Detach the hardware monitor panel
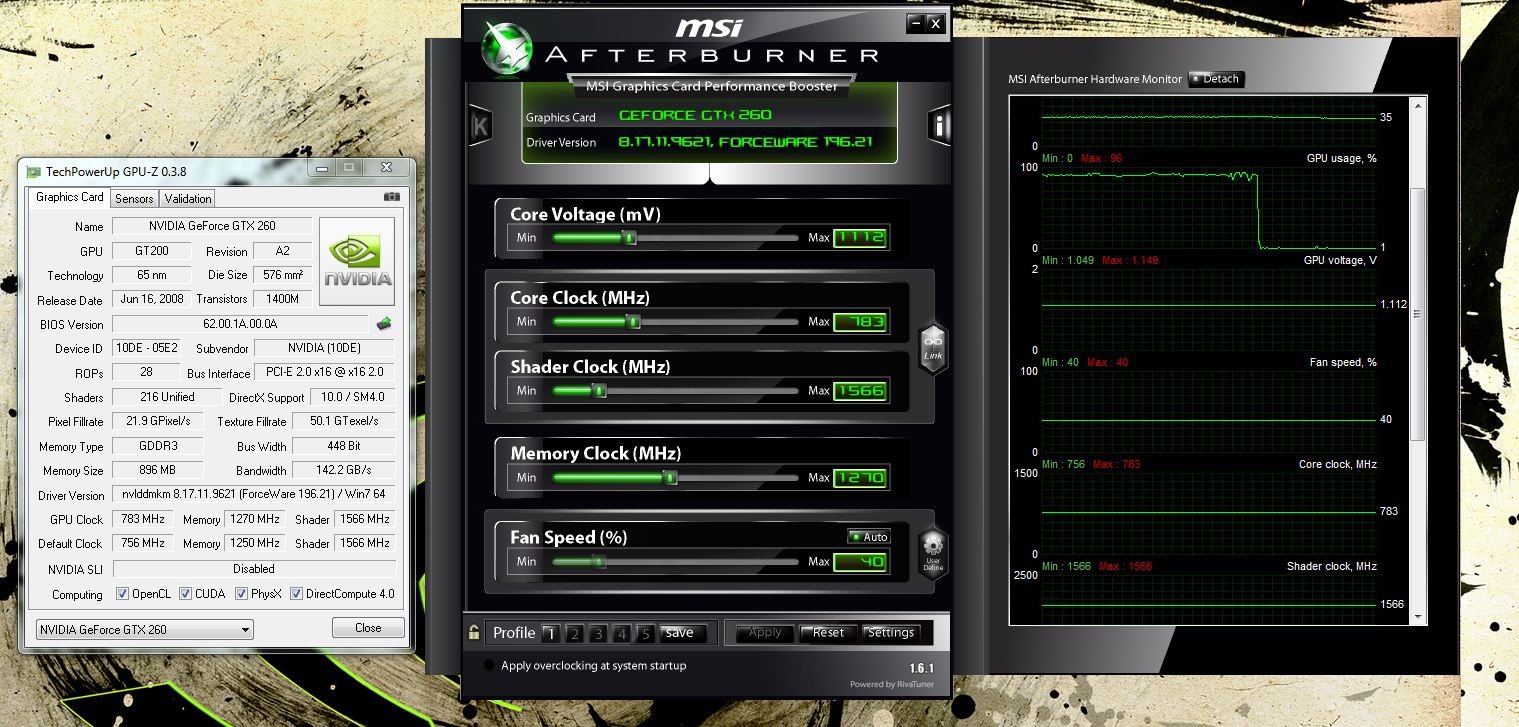Screen dimensions: 1519x727 1215,79
